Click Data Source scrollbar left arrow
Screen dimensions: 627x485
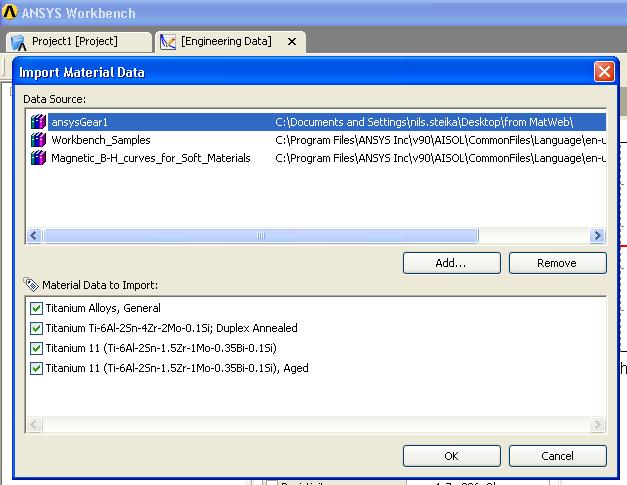click(x=34, y=236)
